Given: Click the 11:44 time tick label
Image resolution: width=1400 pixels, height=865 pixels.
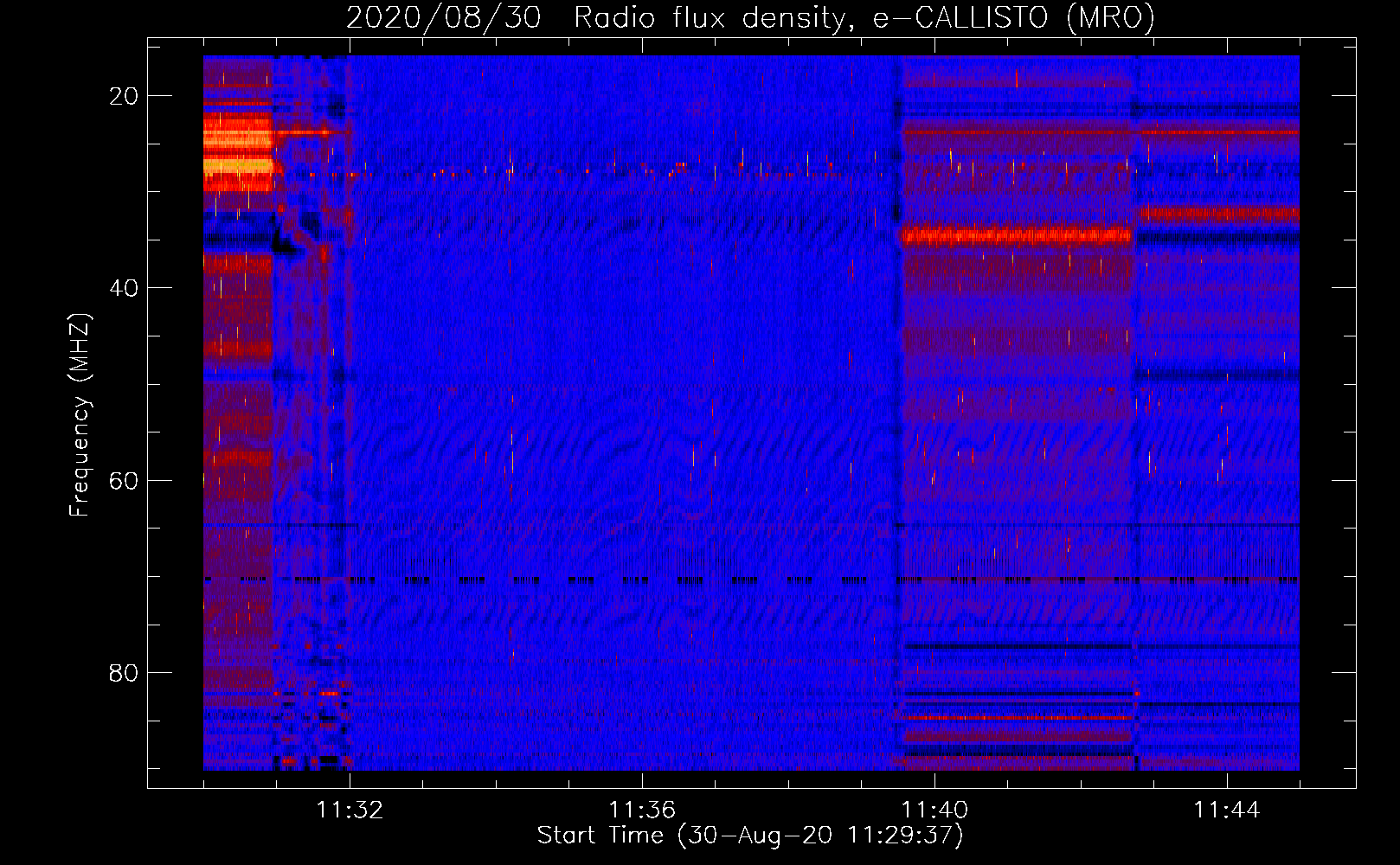Looking at the screenshot, I should [1227, 811].
